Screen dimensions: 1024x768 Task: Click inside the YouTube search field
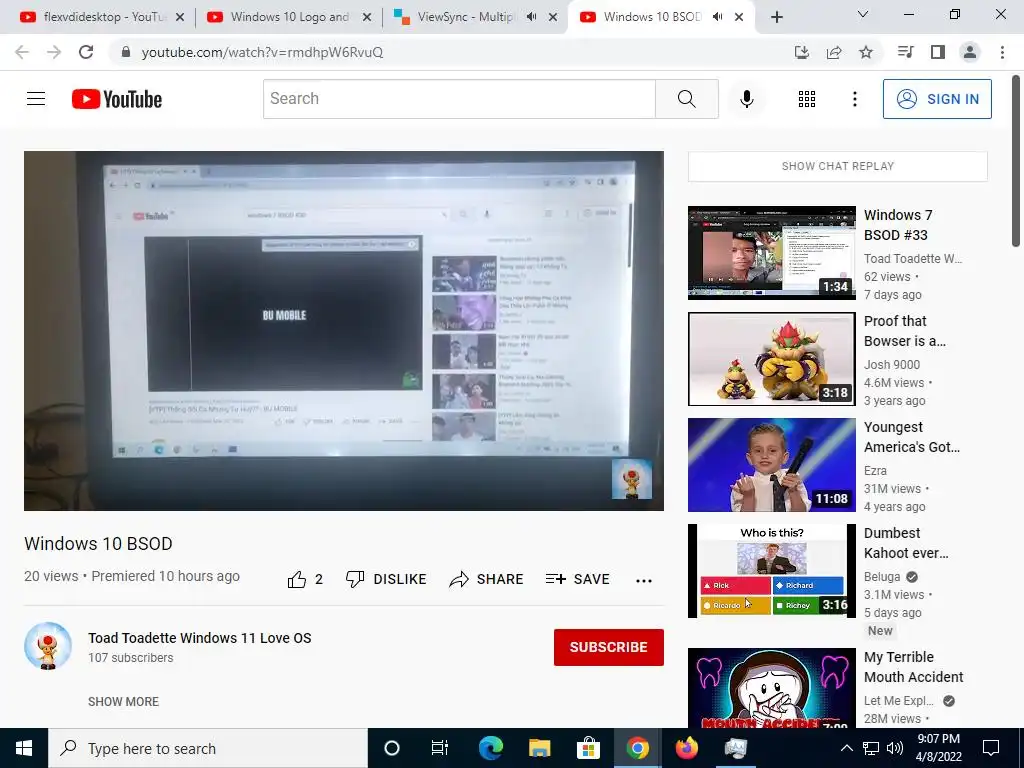point(459,99)
